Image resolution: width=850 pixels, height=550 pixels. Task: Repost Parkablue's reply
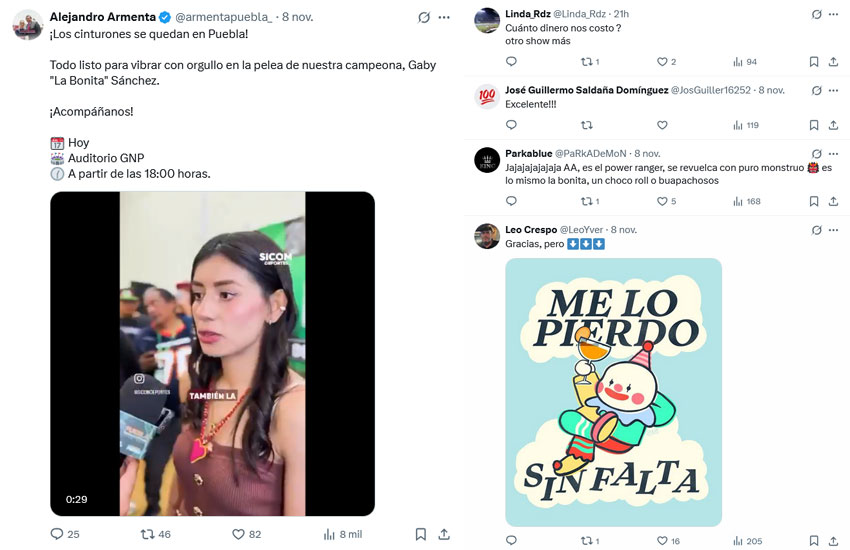click(587, 201)
